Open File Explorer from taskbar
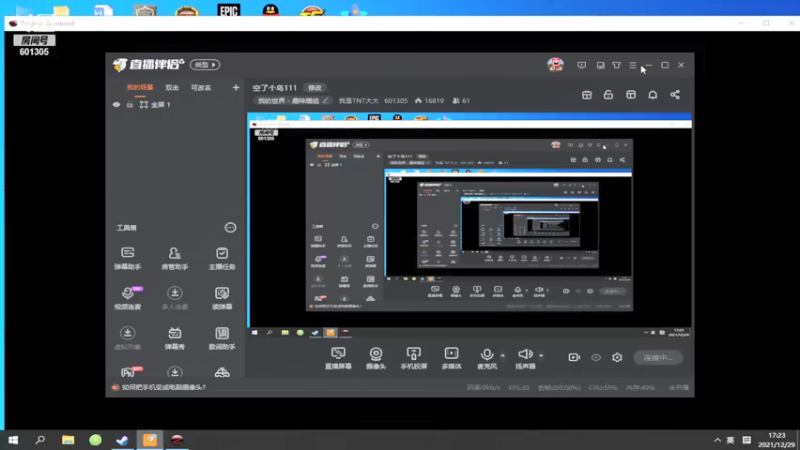The height and width of the screenshot is (450, 800). click(68, 440)
